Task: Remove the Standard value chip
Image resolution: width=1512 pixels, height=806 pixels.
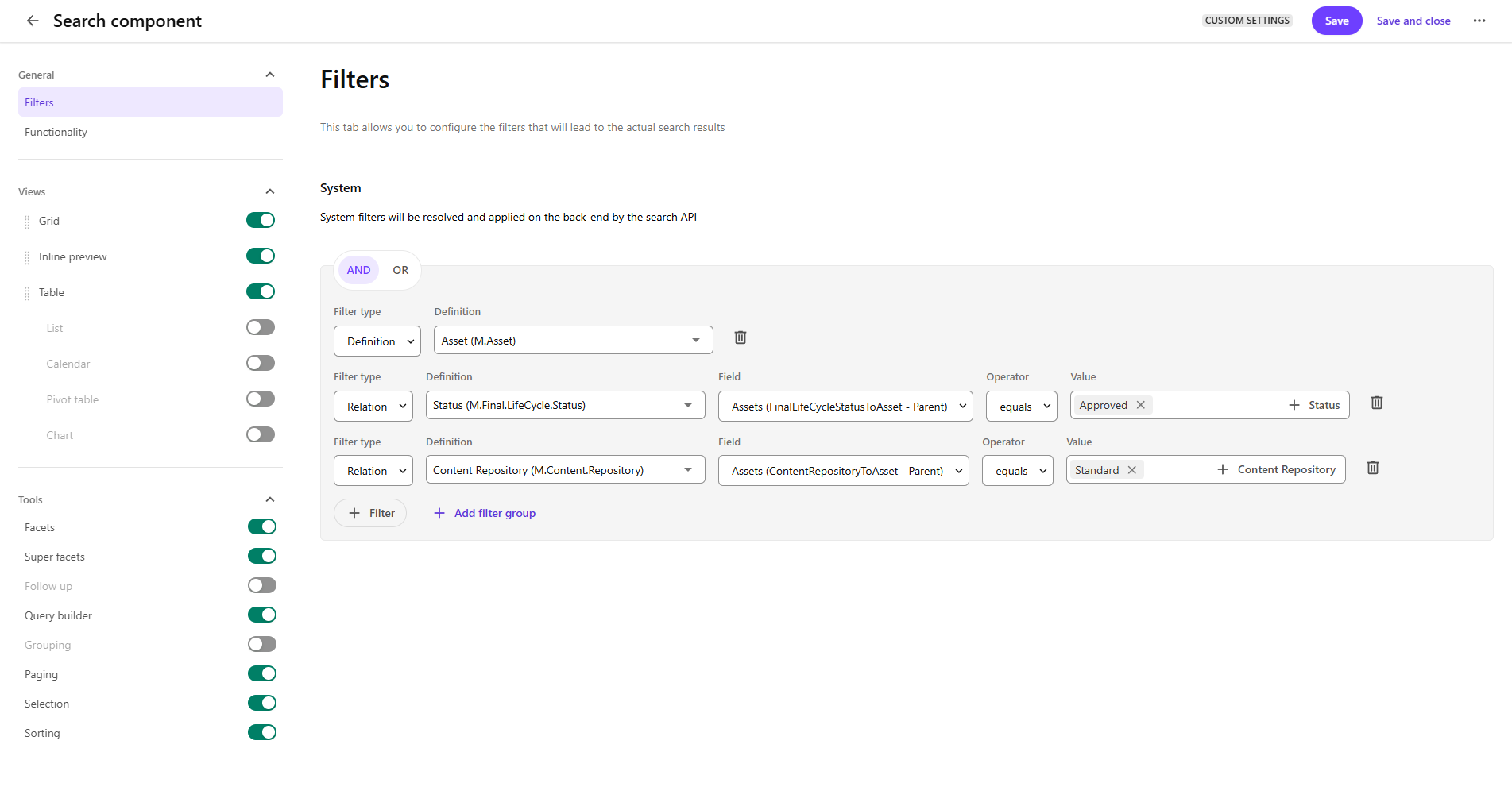Action: 1131,469
